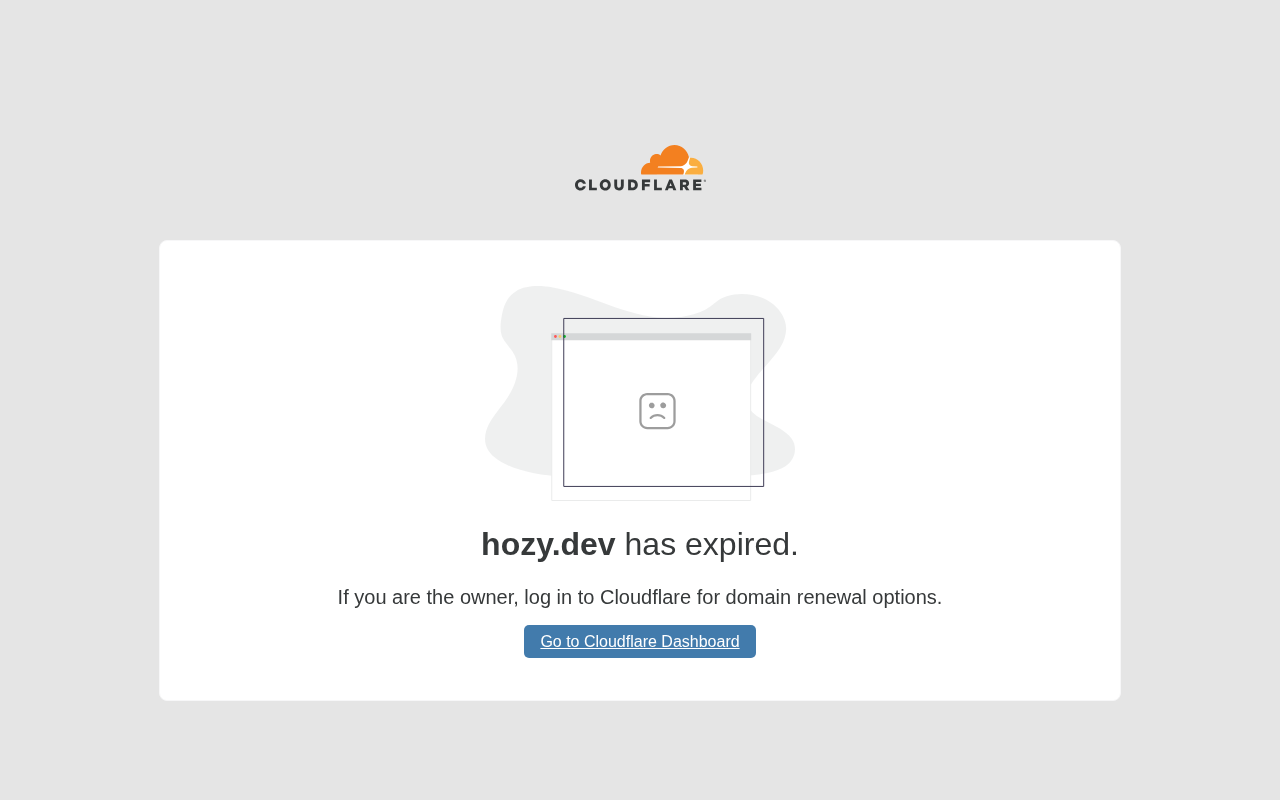Click the gray title bar of illustrated browser

coord(651,337)
